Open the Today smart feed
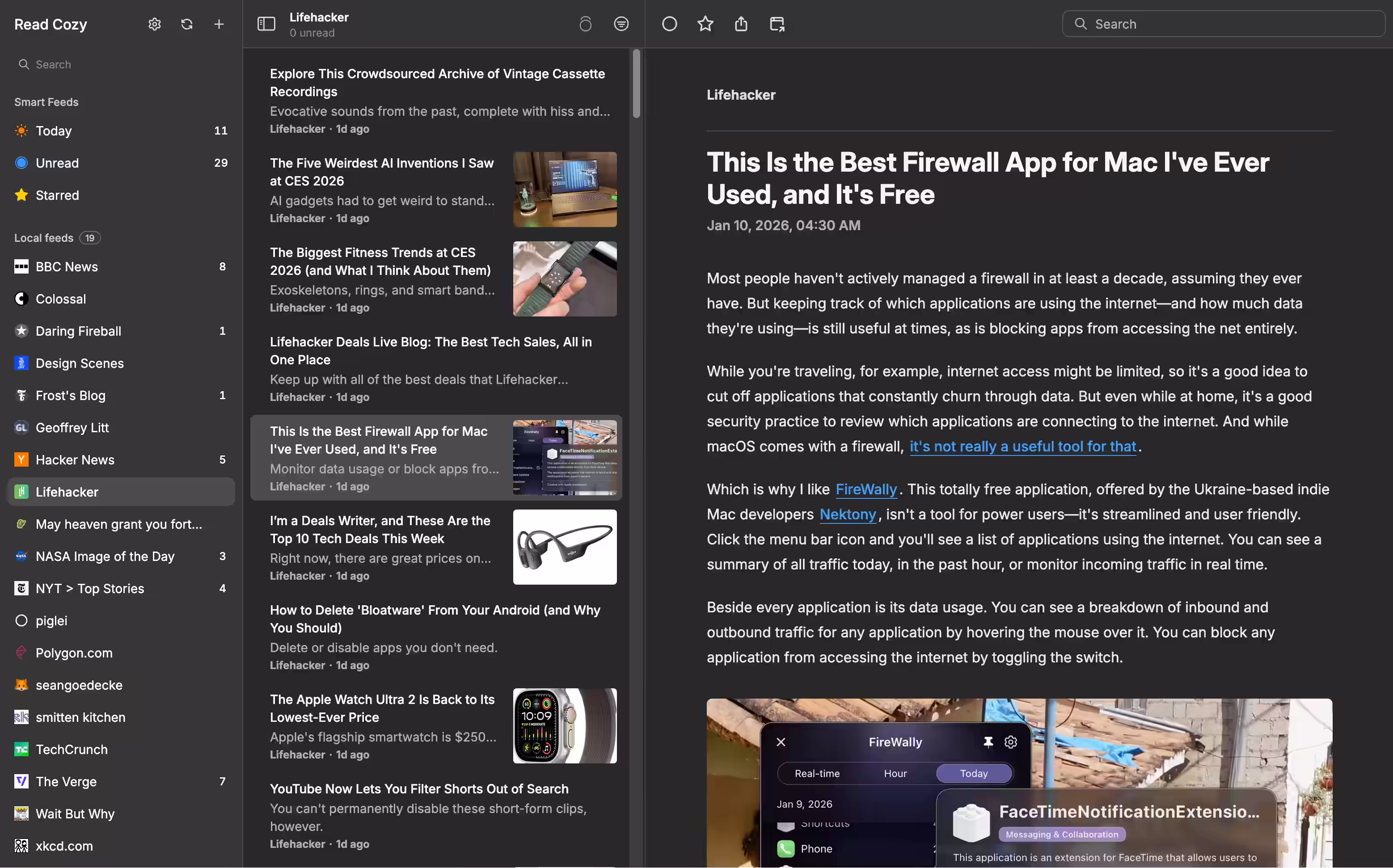This screenshot has height=868, width=1393. [121, 131]
